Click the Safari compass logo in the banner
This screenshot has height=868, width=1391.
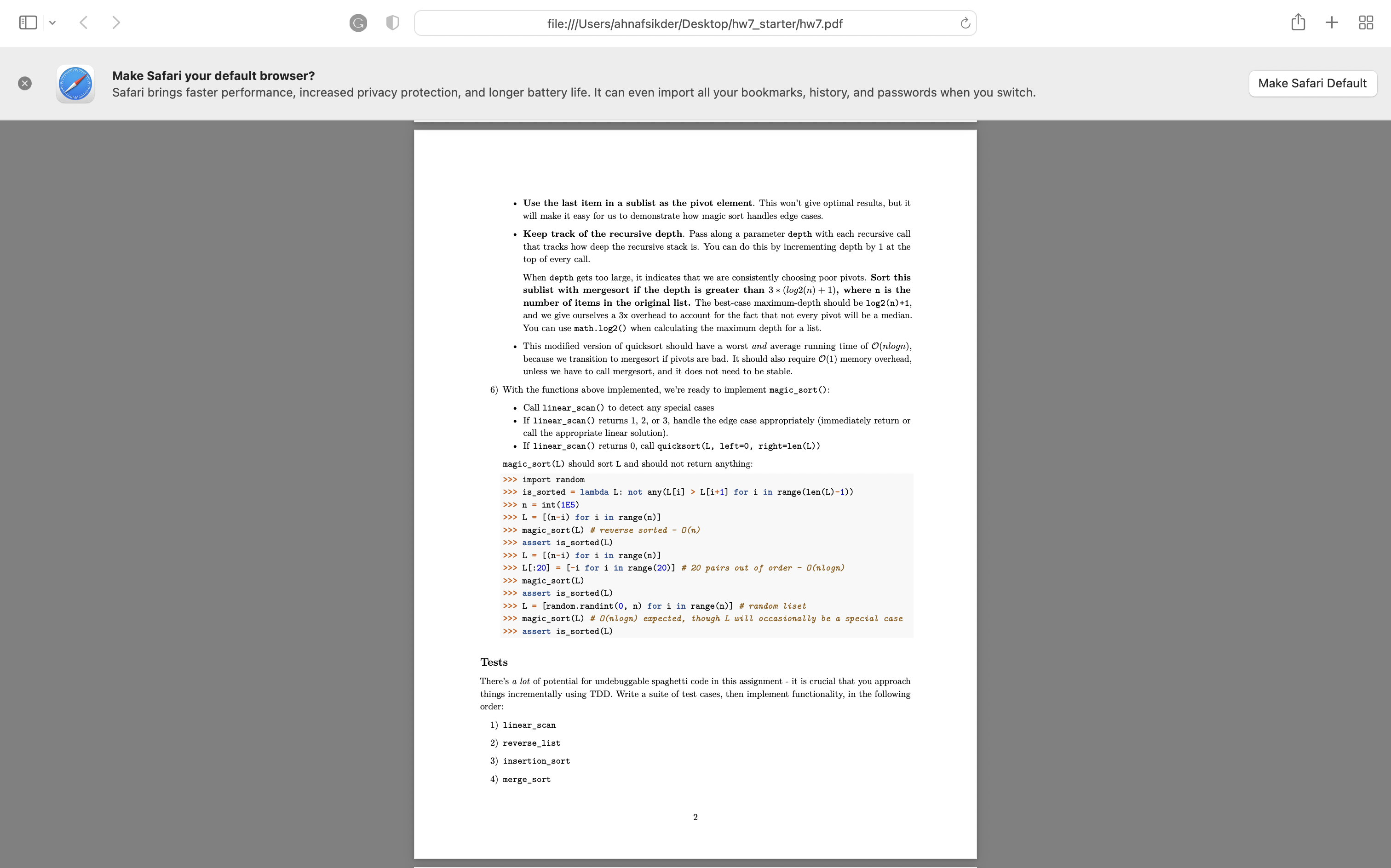tap(75, 84)
